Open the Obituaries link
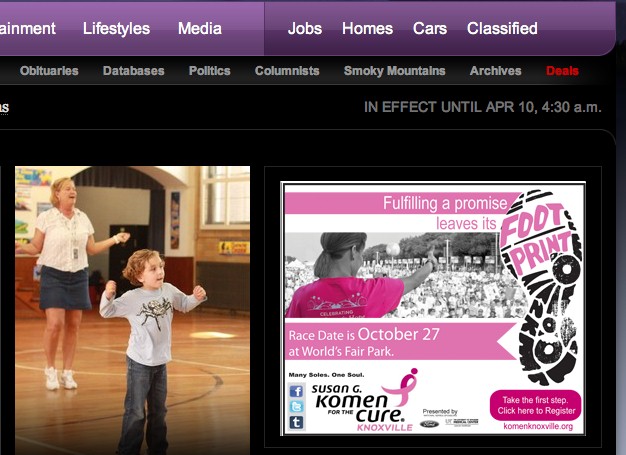626x455 pixels. (x=49, y=71)
